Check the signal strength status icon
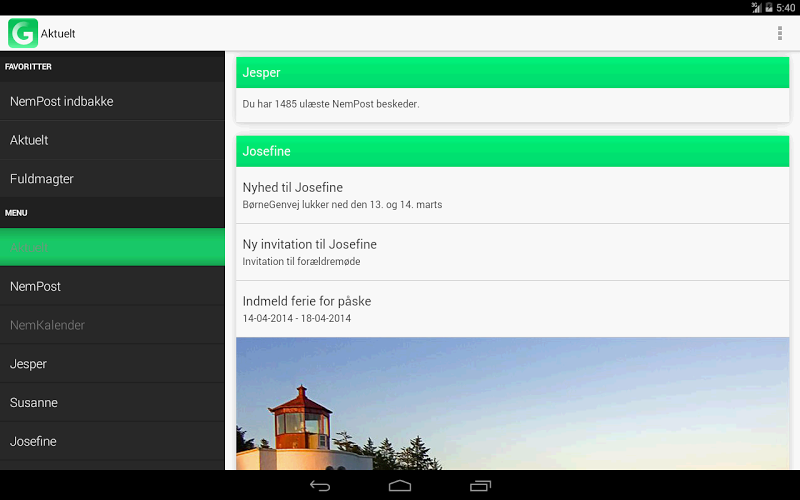The height and width of the screenshot is (500, 800). (756, 8)
